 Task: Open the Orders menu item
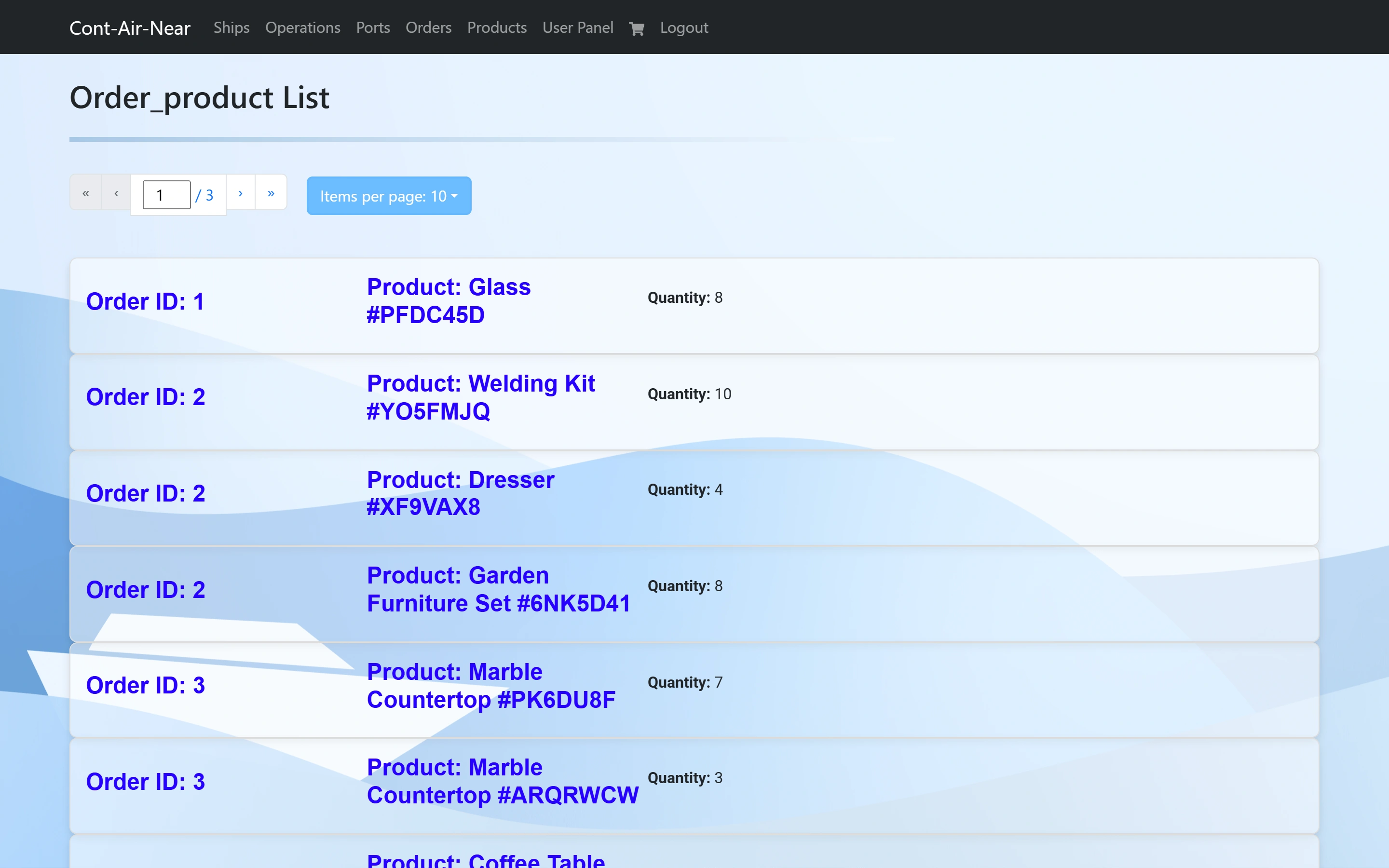coord(428,27)
